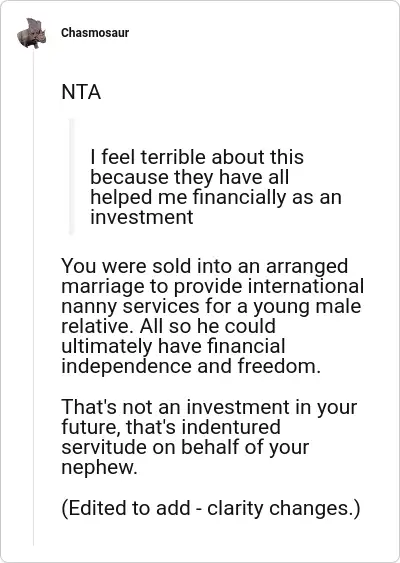
Task: Click the '(Edited to add - clarity changes.)' note
Action: [211, 508]
